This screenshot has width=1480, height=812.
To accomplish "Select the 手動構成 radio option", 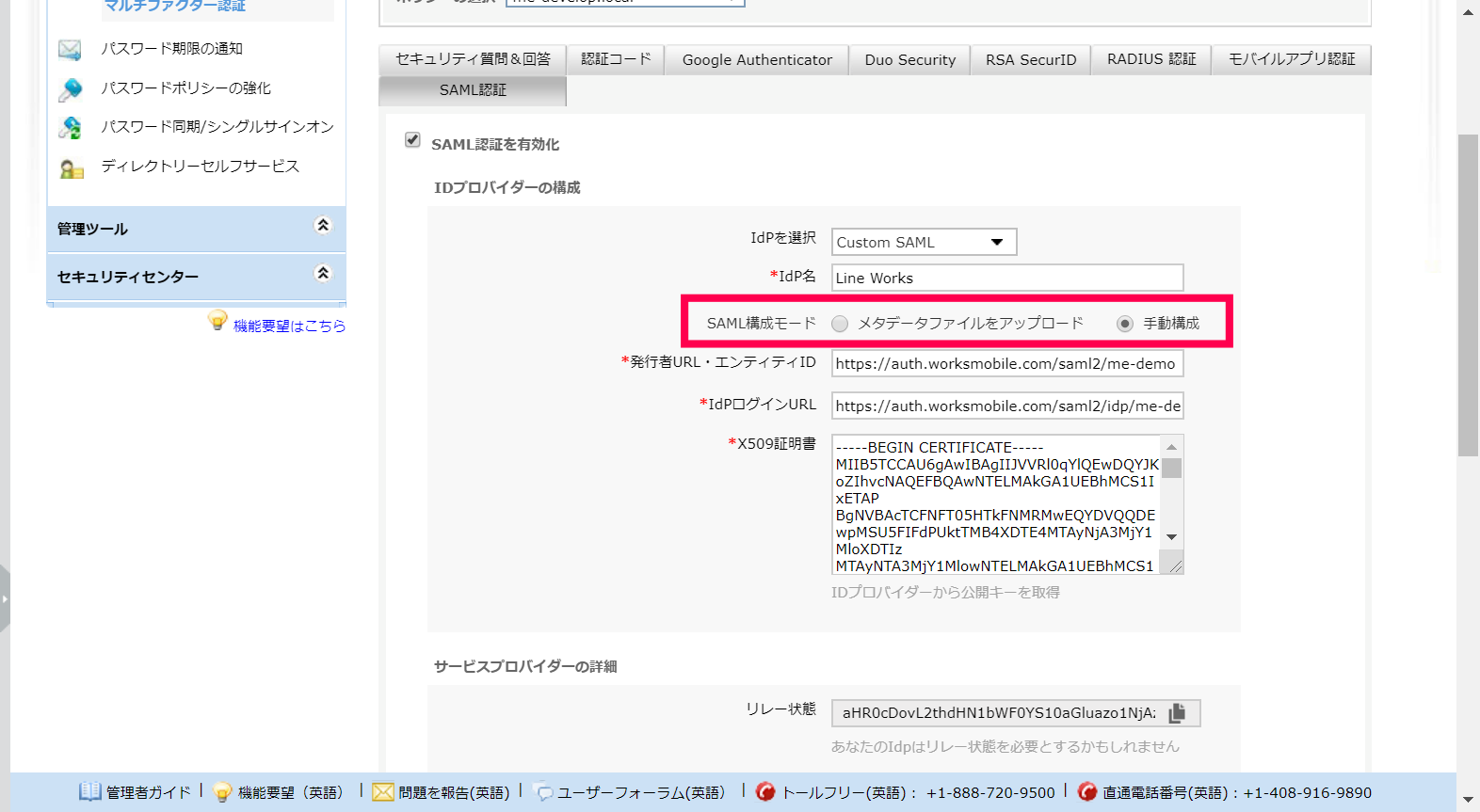I will [1124, 324].
